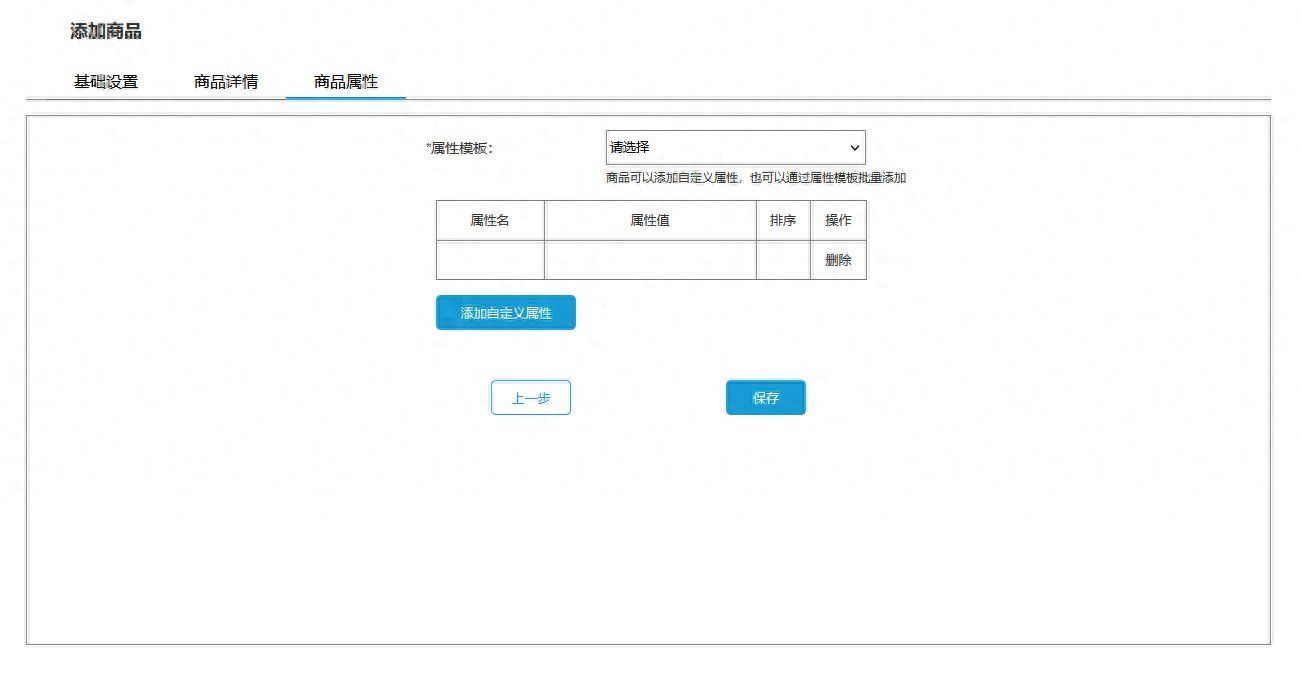
Task: Focus the empty cell under 排序
Action: tap(783, 260)
